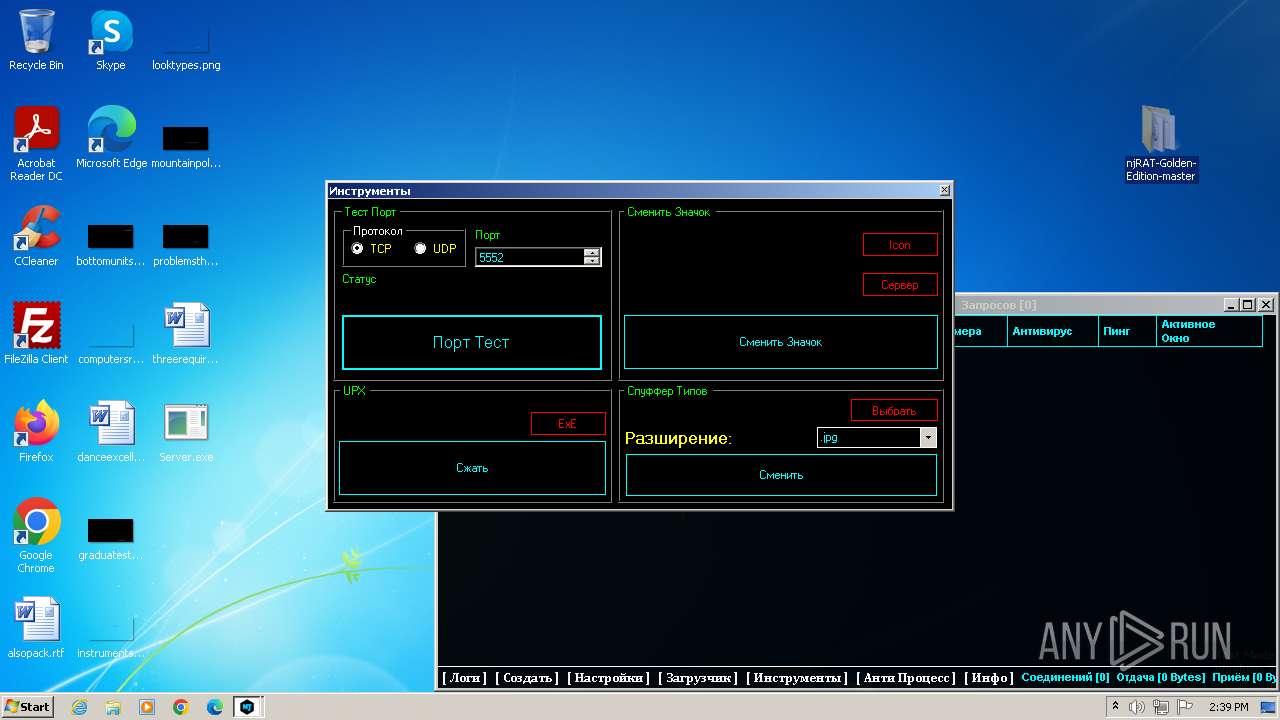The width and height of the screenshot is (1280, 720).
Task: Click Edge icon in the taskbar
Action: click(215, 707)
